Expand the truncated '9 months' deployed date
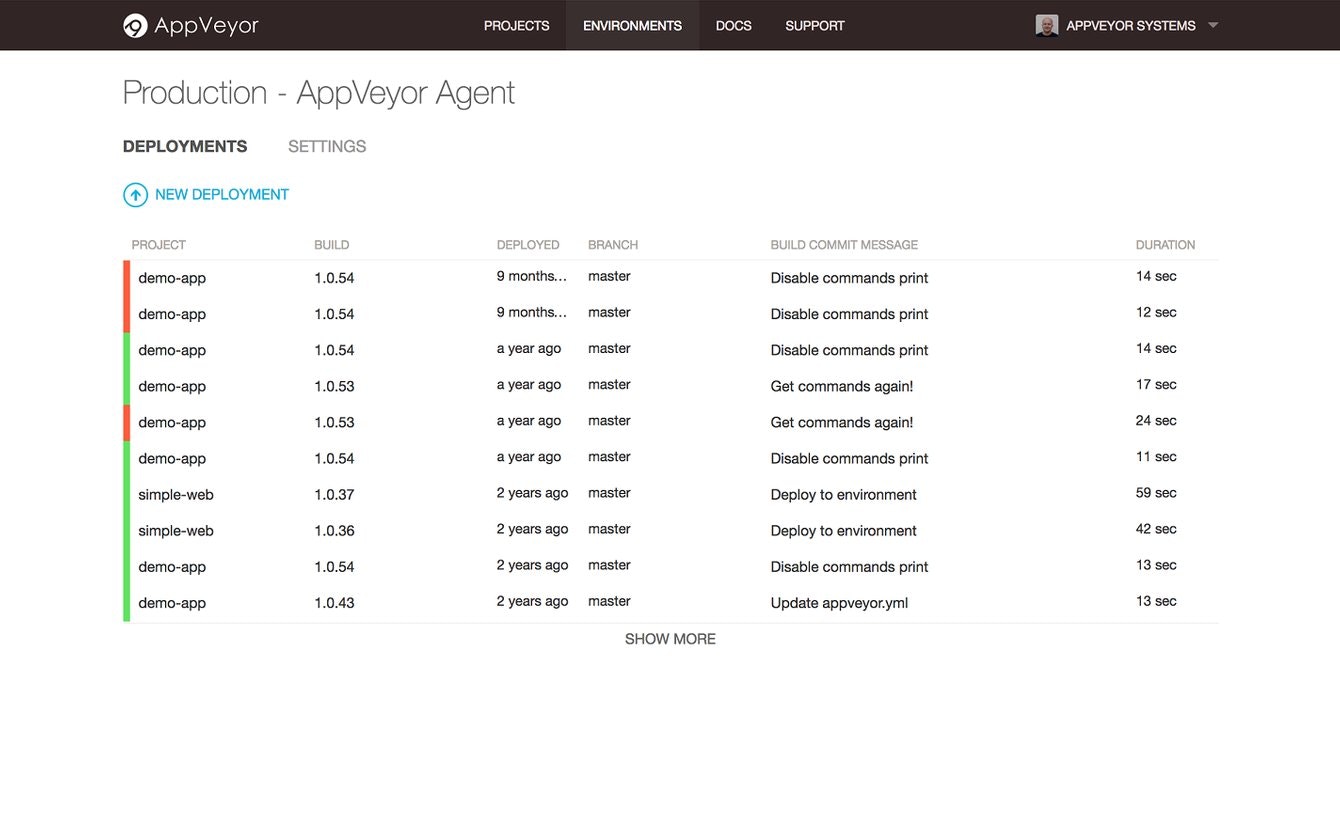 pyautogui.click(x=531, y=276)
